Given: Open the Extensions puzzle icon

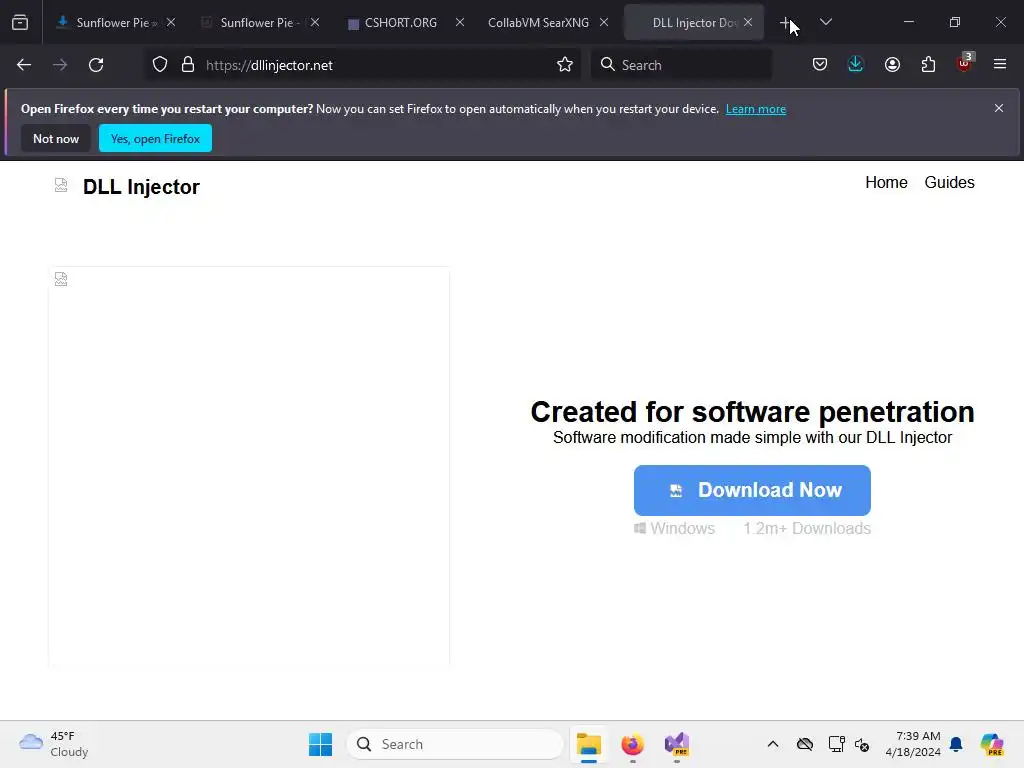Looking at the screenshot, I should coord(928,65).
